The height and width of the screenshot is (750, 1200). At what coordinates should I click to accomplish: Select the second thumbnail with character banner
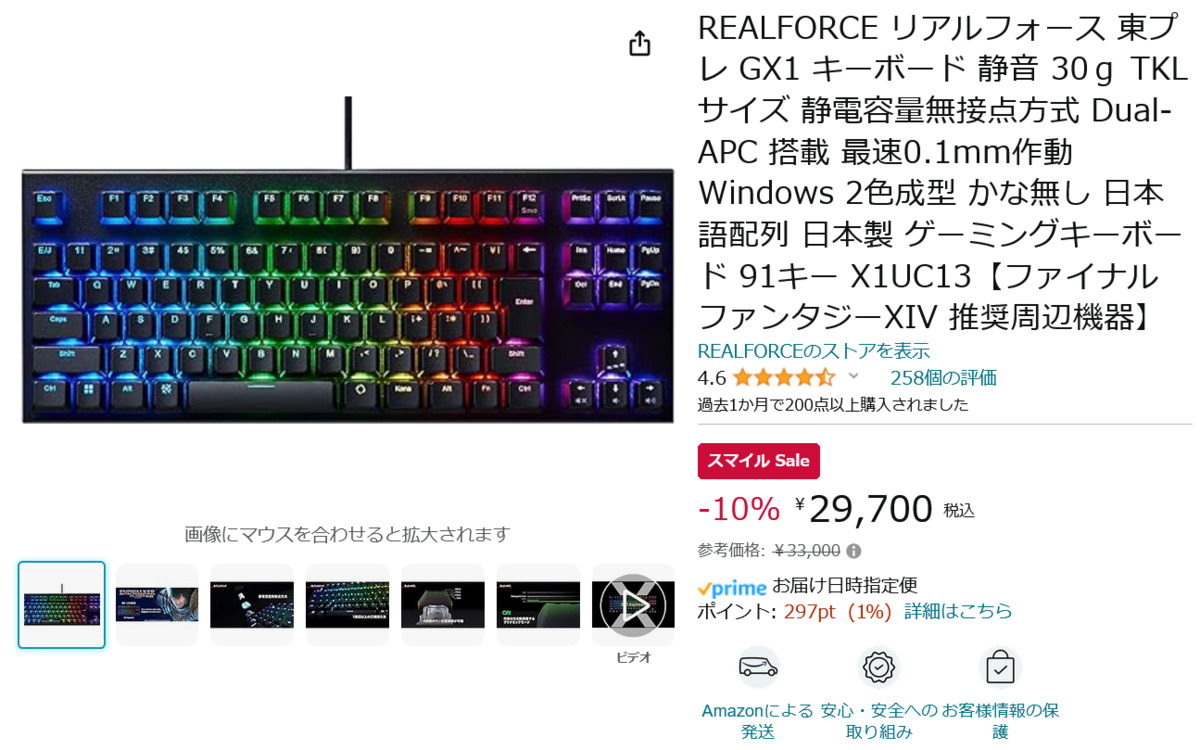tap(157, 605)
